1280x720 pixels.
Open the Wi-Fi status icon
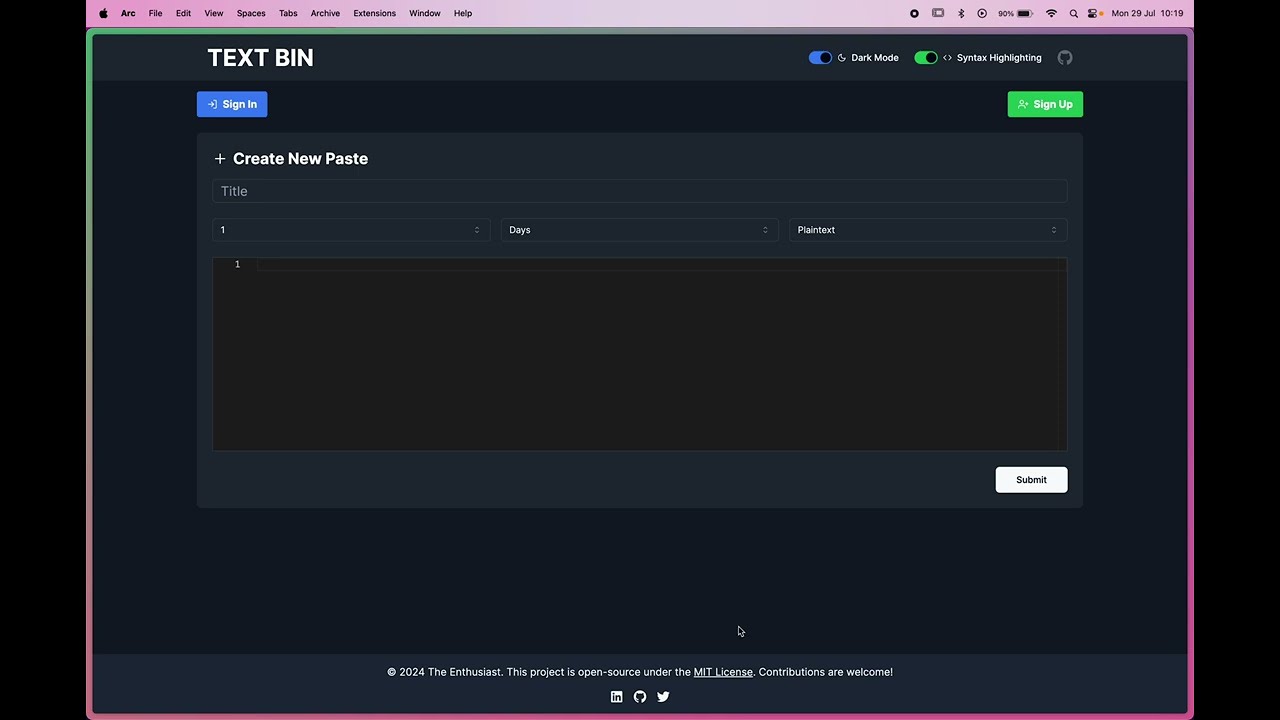(1051, 13)
